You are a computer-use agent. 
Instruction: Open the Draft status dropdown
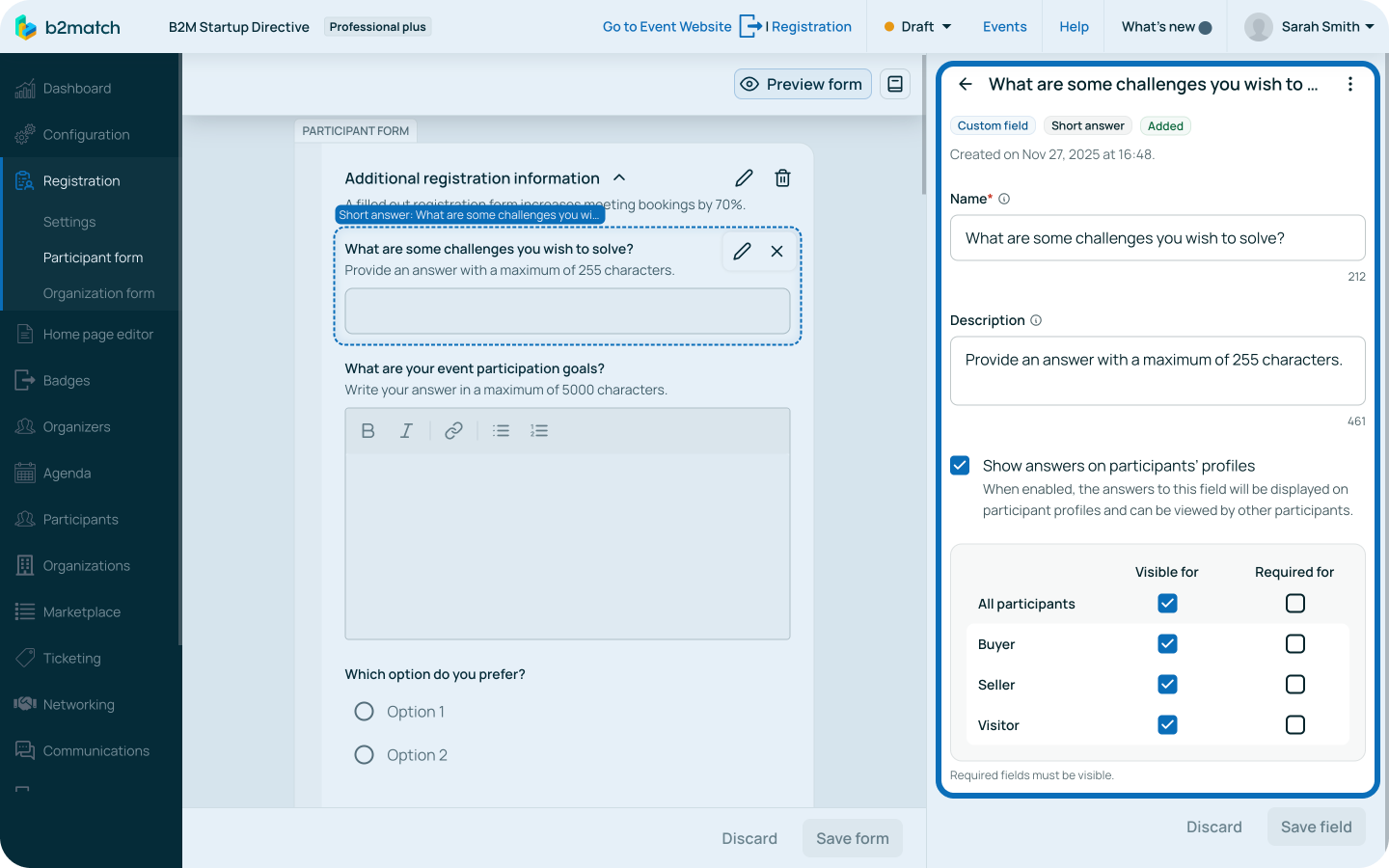click(x=915, y=27)
